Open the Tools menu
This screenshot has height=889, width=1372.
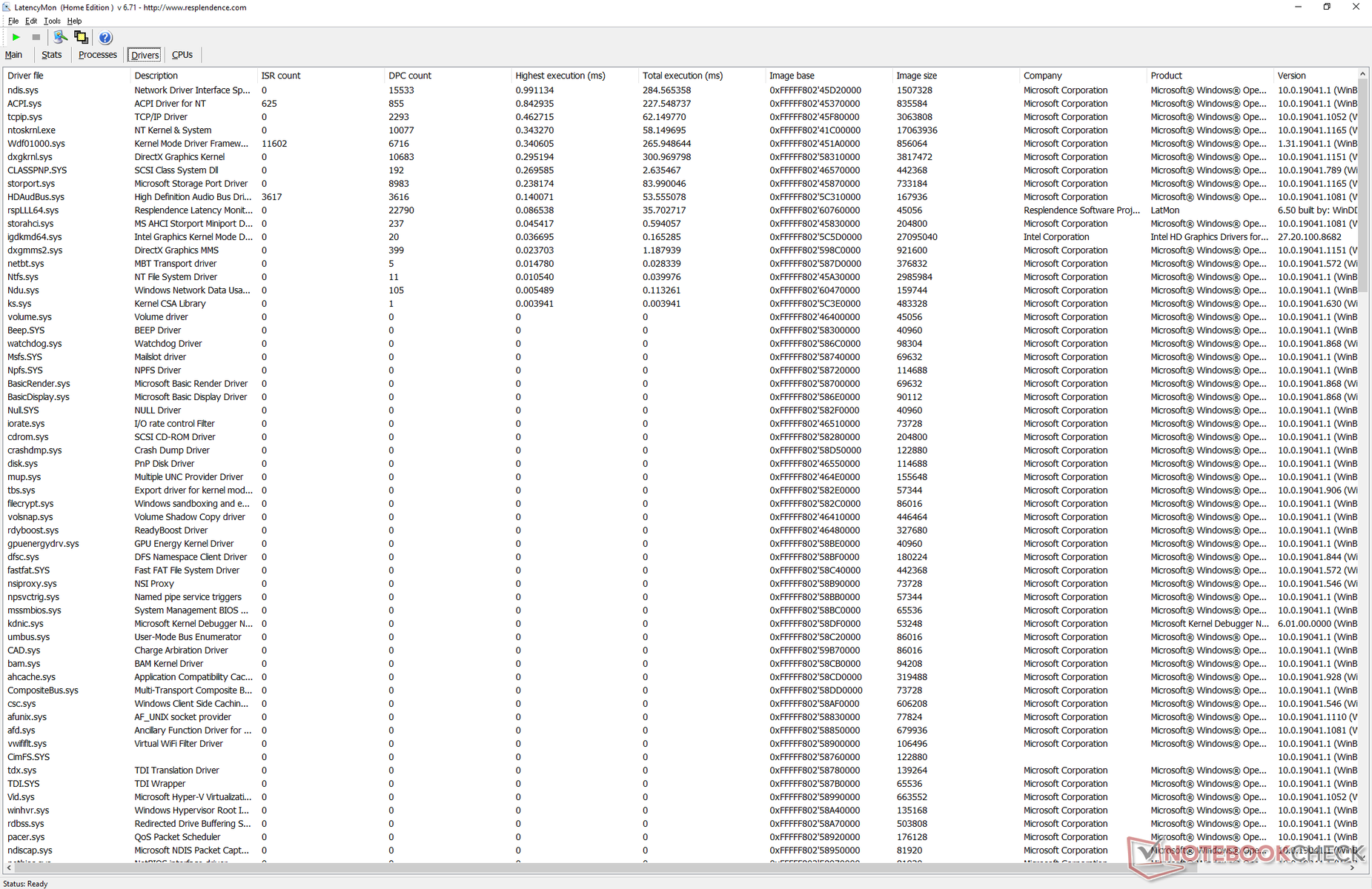[52, 21]
